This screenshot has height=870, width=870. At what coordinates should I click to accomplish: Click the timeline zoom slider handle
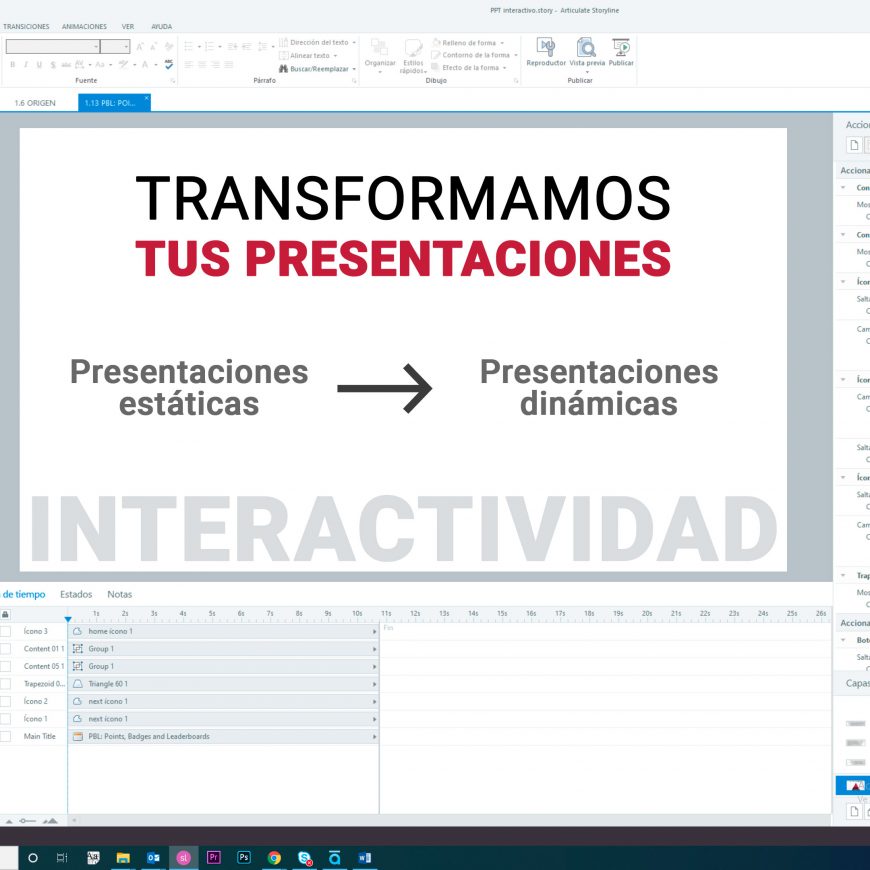coord(23,821)
